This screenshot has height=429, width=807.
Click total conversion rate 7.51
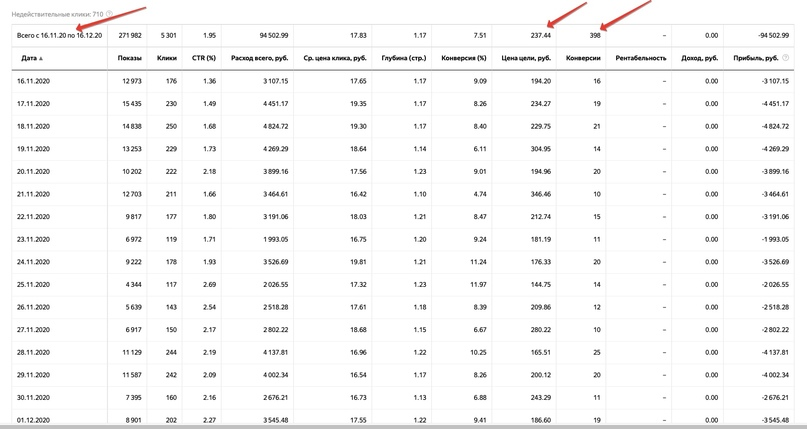tap(480, 35)
